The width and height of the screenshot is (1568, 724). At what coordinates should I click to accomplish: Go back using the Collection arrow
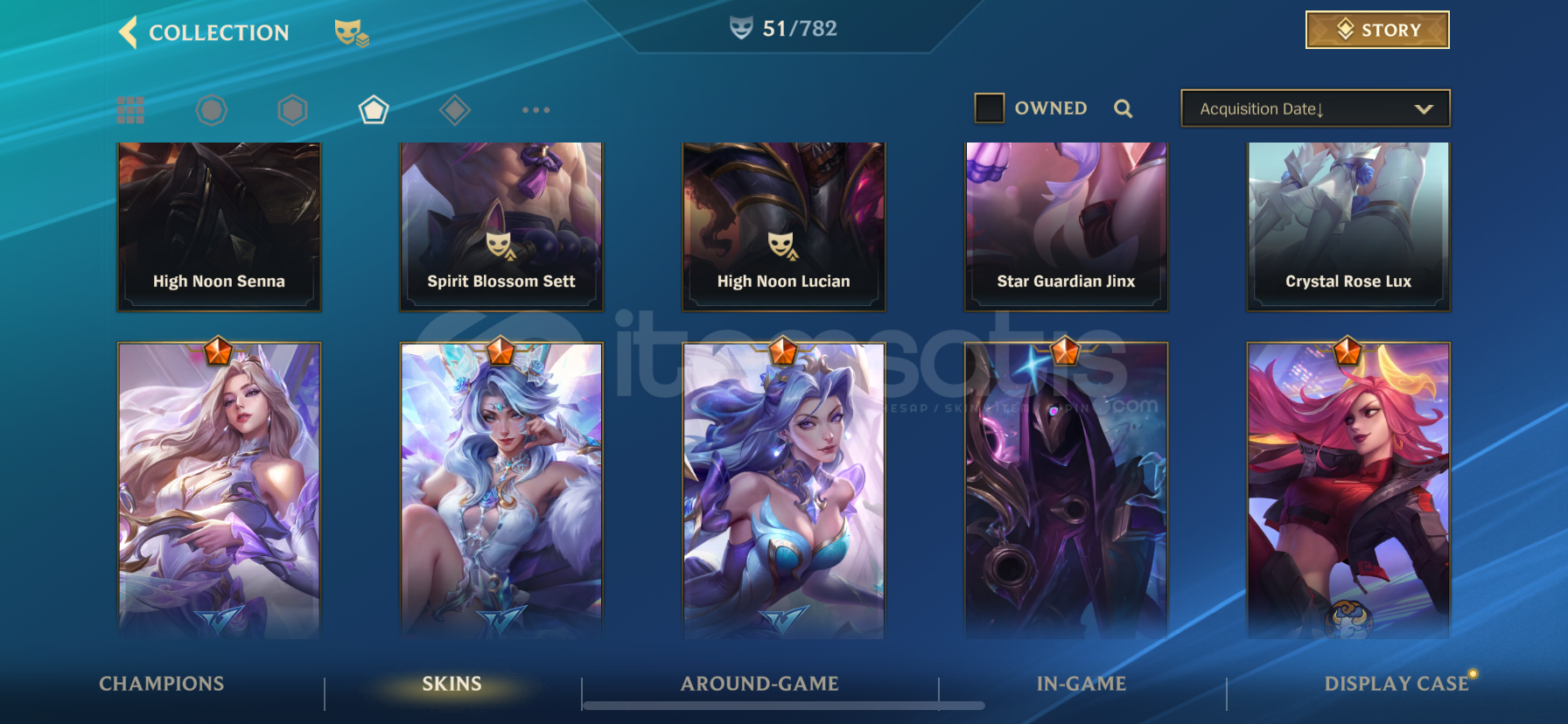pos(128,32)
